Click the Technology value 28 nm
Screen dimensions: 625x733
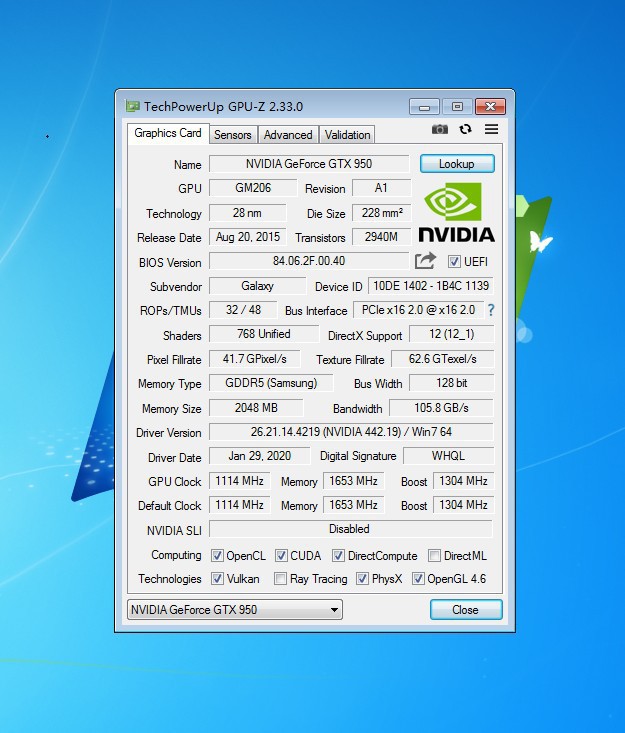pyautogui.click(x=247, y=213)
